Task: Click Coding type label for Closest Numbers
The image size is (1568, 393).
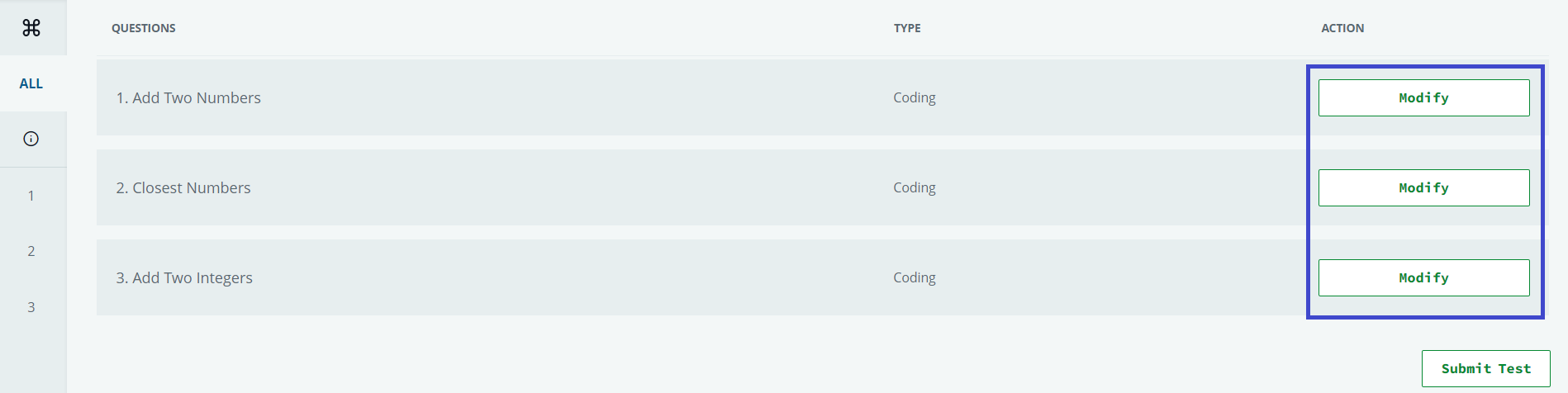Action: pos(915,187)
